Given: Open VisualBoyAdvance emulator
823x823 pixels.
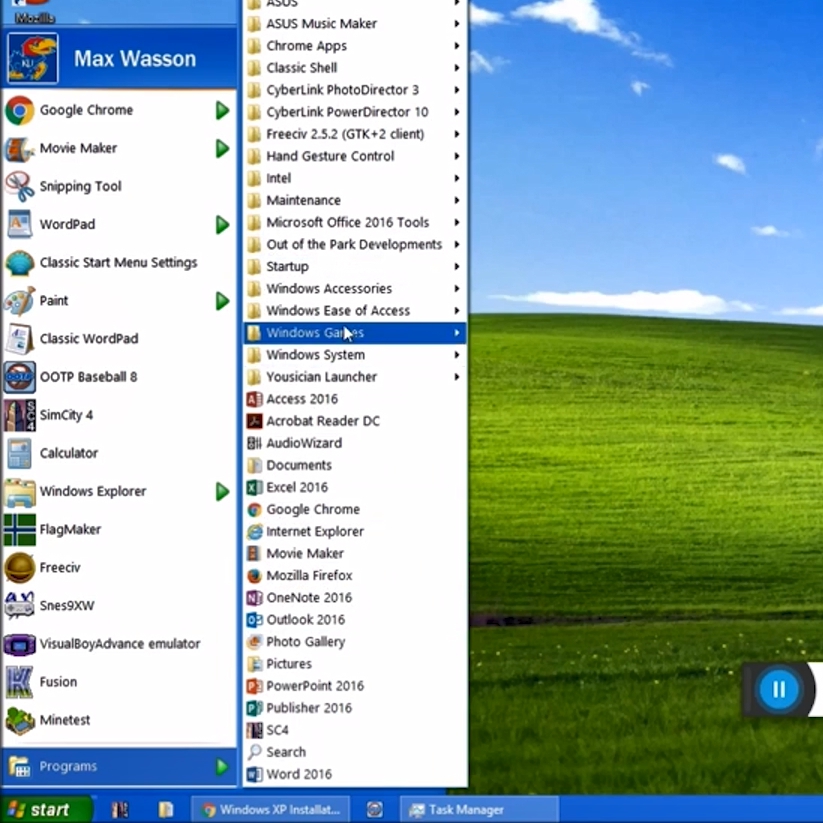Looking at the screenshot, I should click(x=119, y=643).
